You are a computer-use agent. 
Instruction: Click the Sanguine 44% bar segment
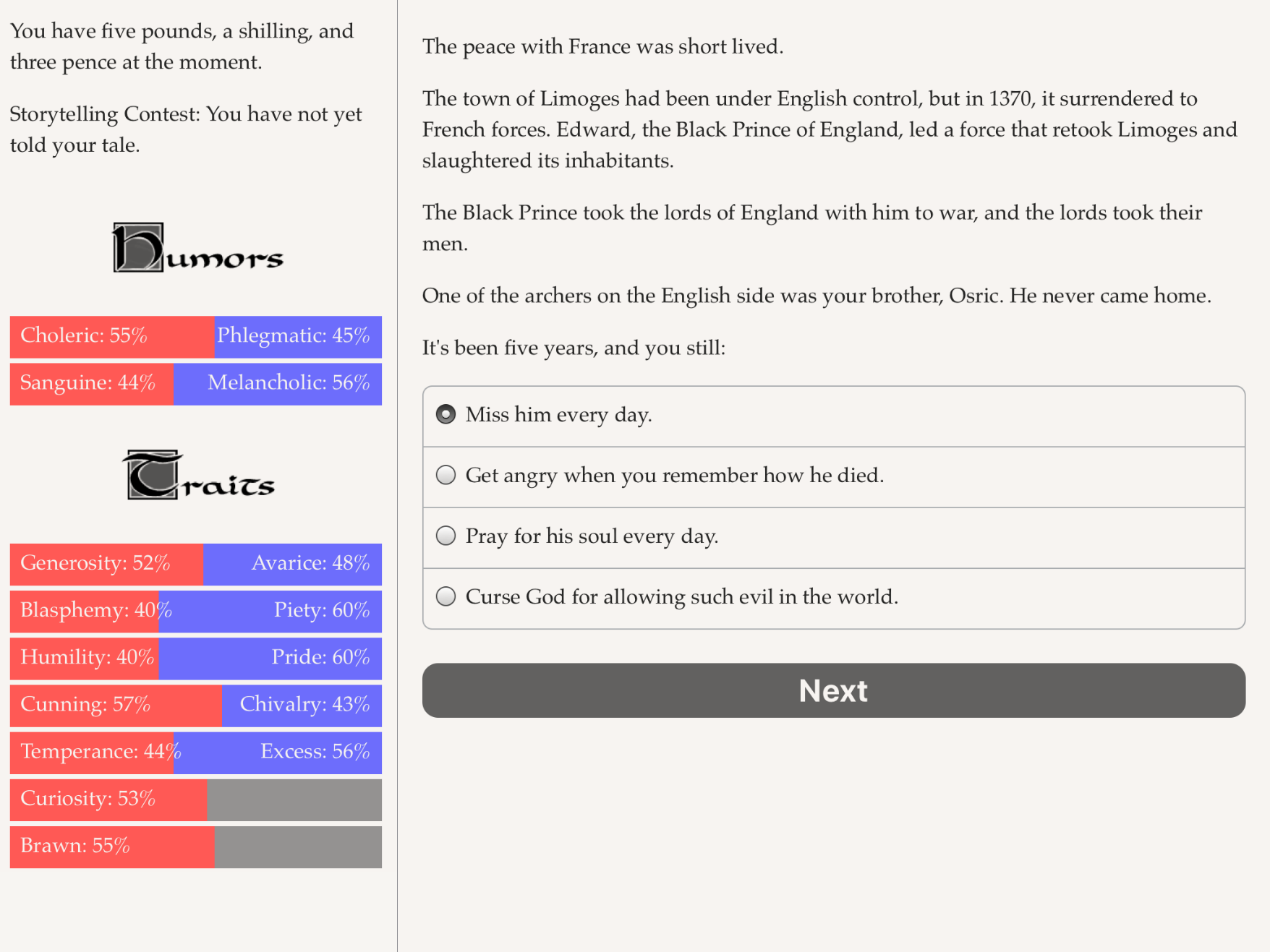coord(92,384)
